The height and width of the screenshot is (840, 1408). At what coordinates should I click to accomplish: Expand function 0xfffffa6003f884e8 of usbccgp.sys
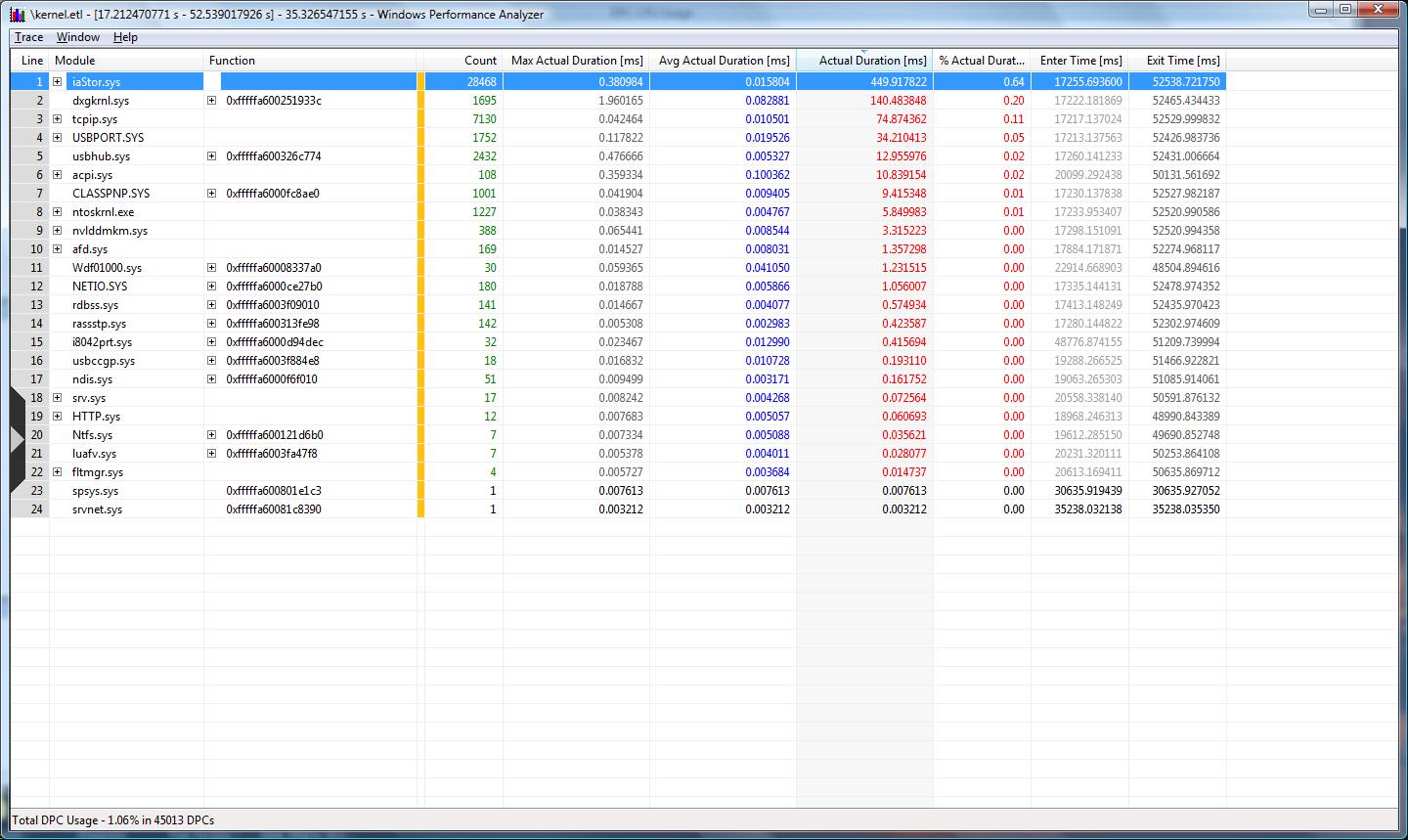click(x=211, y=361)
